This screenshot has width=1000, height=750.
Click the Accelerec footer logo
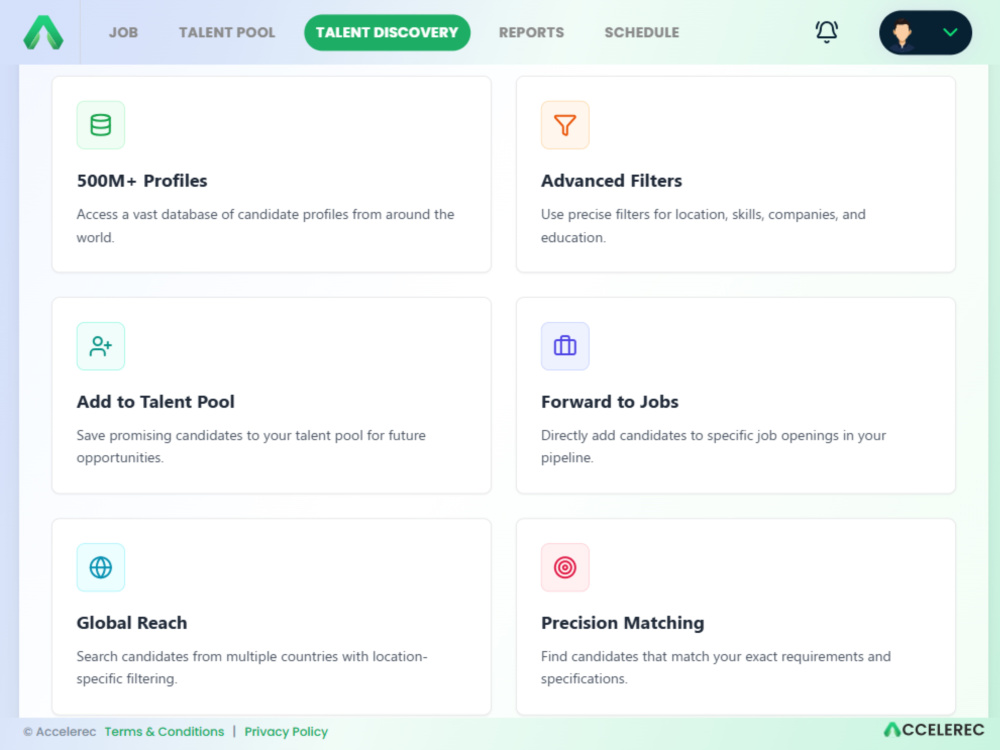[934, 730]
